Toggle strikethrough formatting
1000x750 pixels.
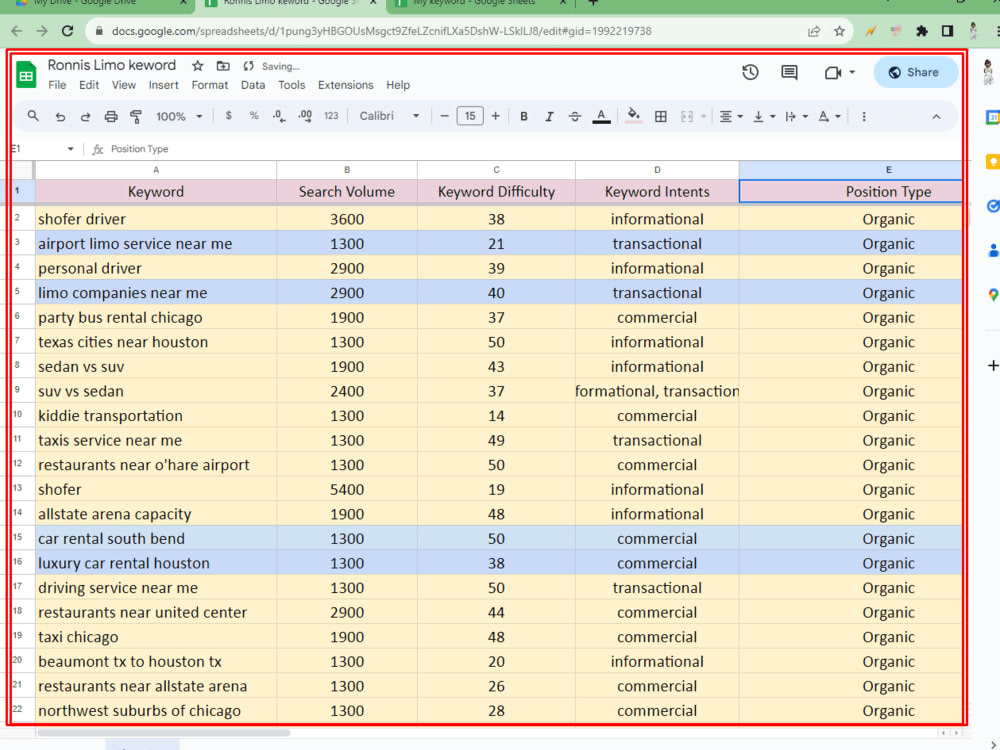(575, 117)
